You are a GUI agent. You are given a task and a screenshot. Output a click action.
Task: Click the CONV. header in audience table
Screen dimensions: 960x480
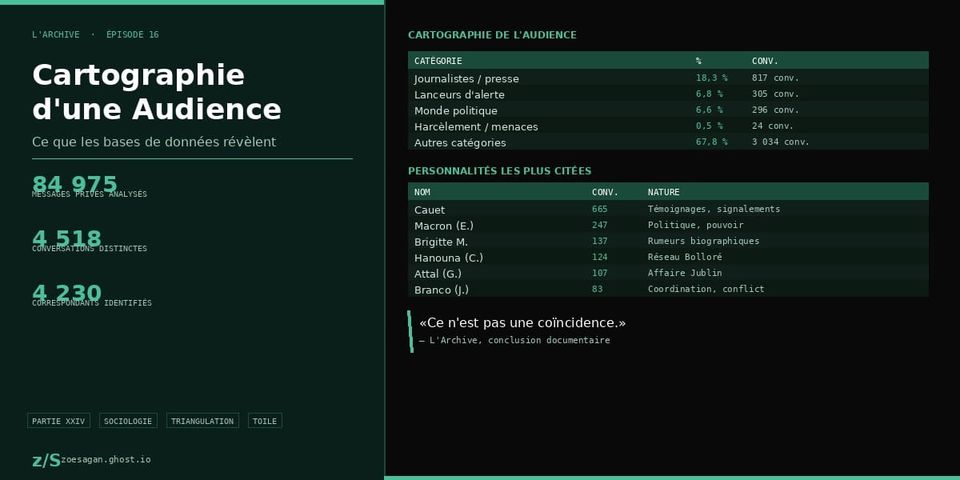point(765,61)
